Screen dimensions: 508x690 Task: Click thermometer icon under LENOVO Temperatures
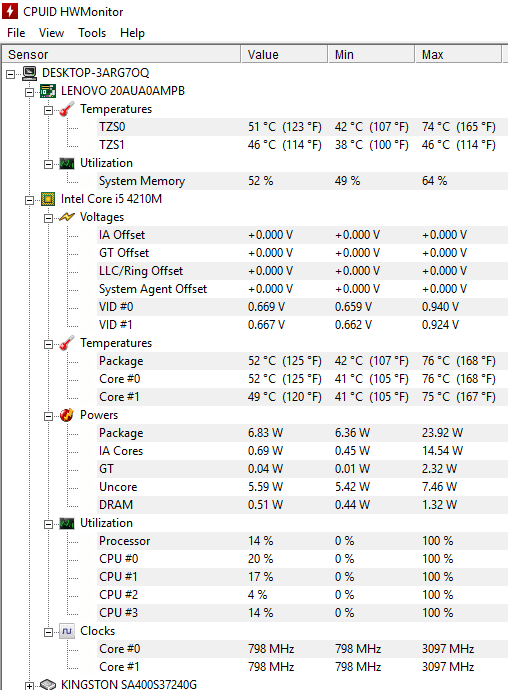pos(67,109)
